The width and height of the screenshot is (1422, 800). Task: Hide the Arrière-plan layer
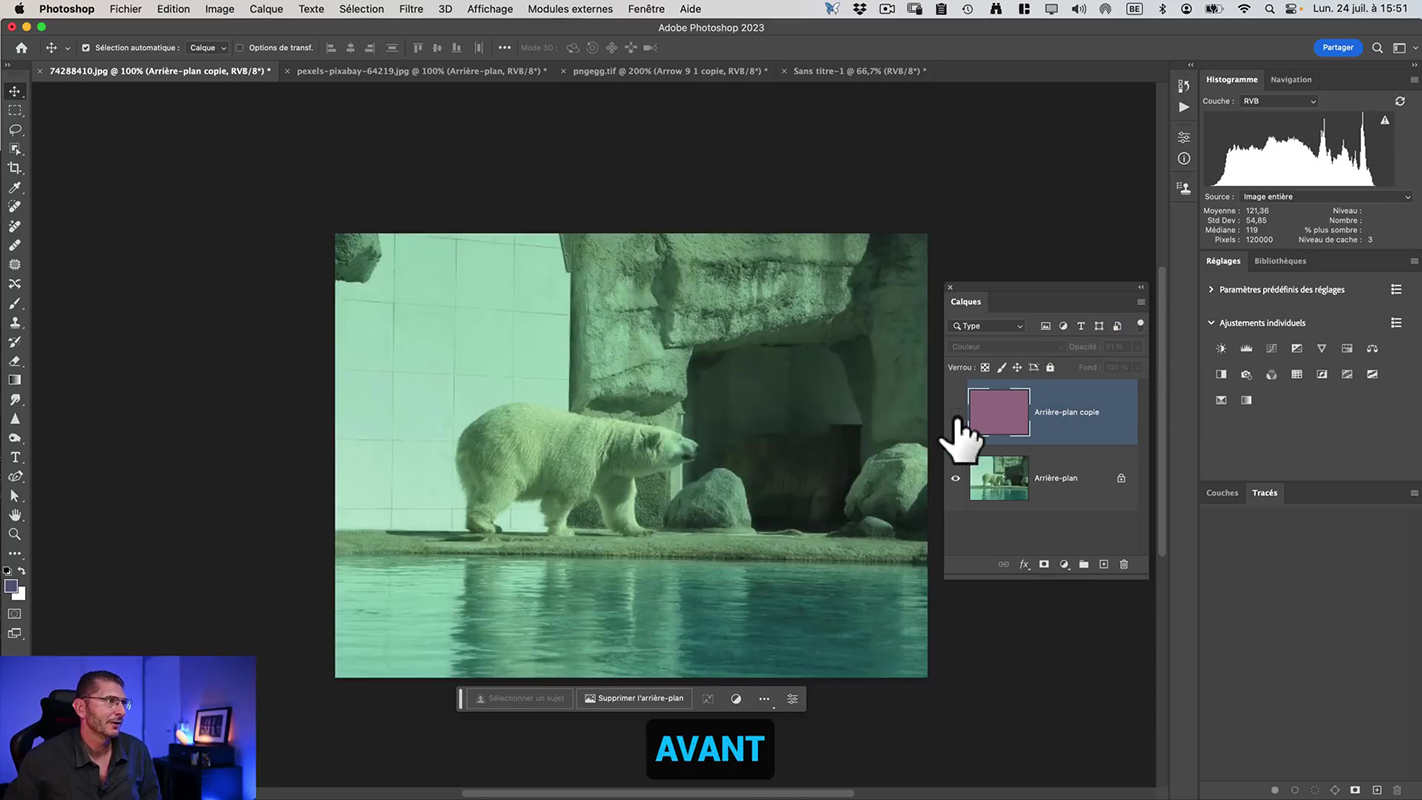point(955,478)
